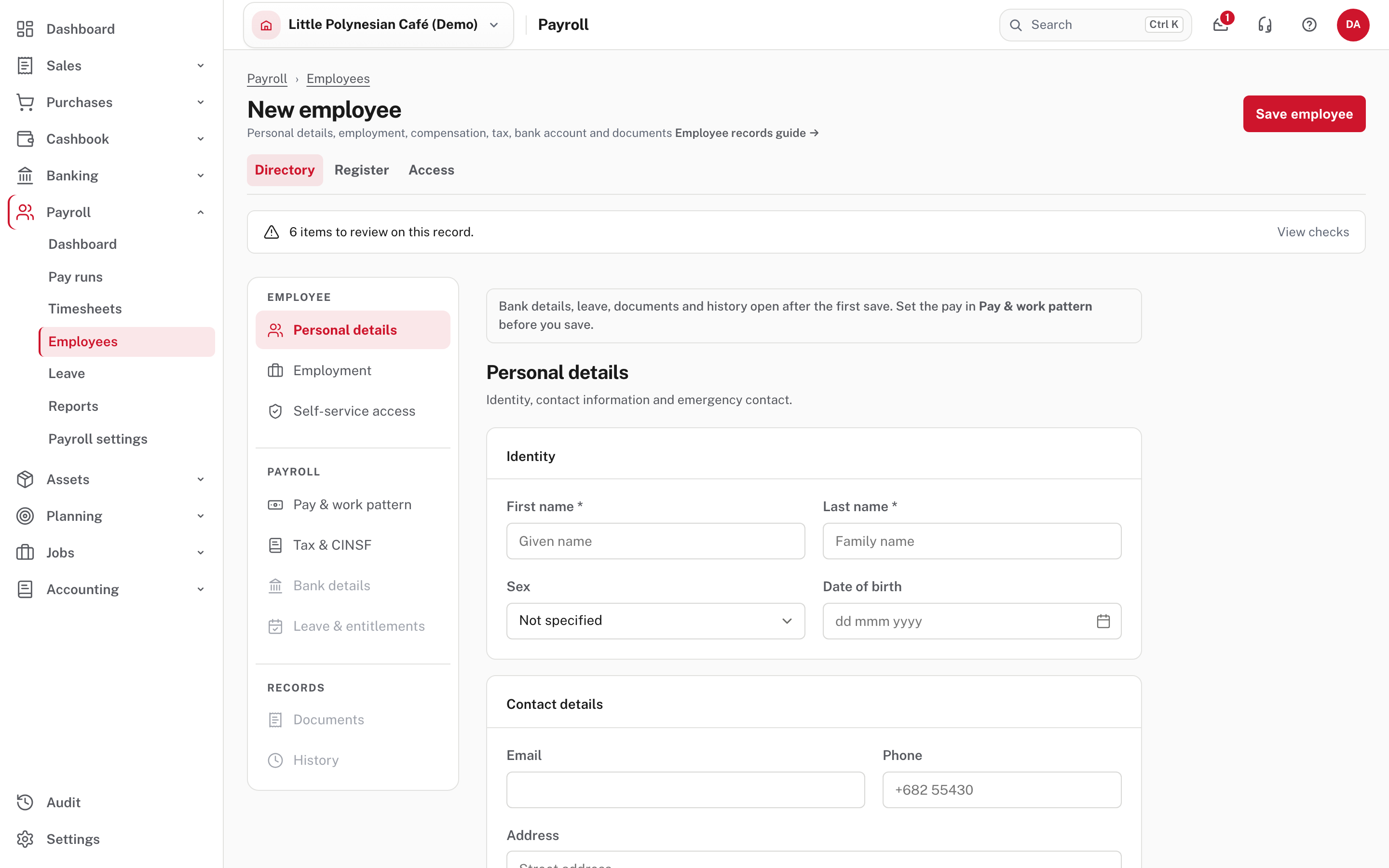Open the Little Polynesian Café company switcher

pos(378,25)
